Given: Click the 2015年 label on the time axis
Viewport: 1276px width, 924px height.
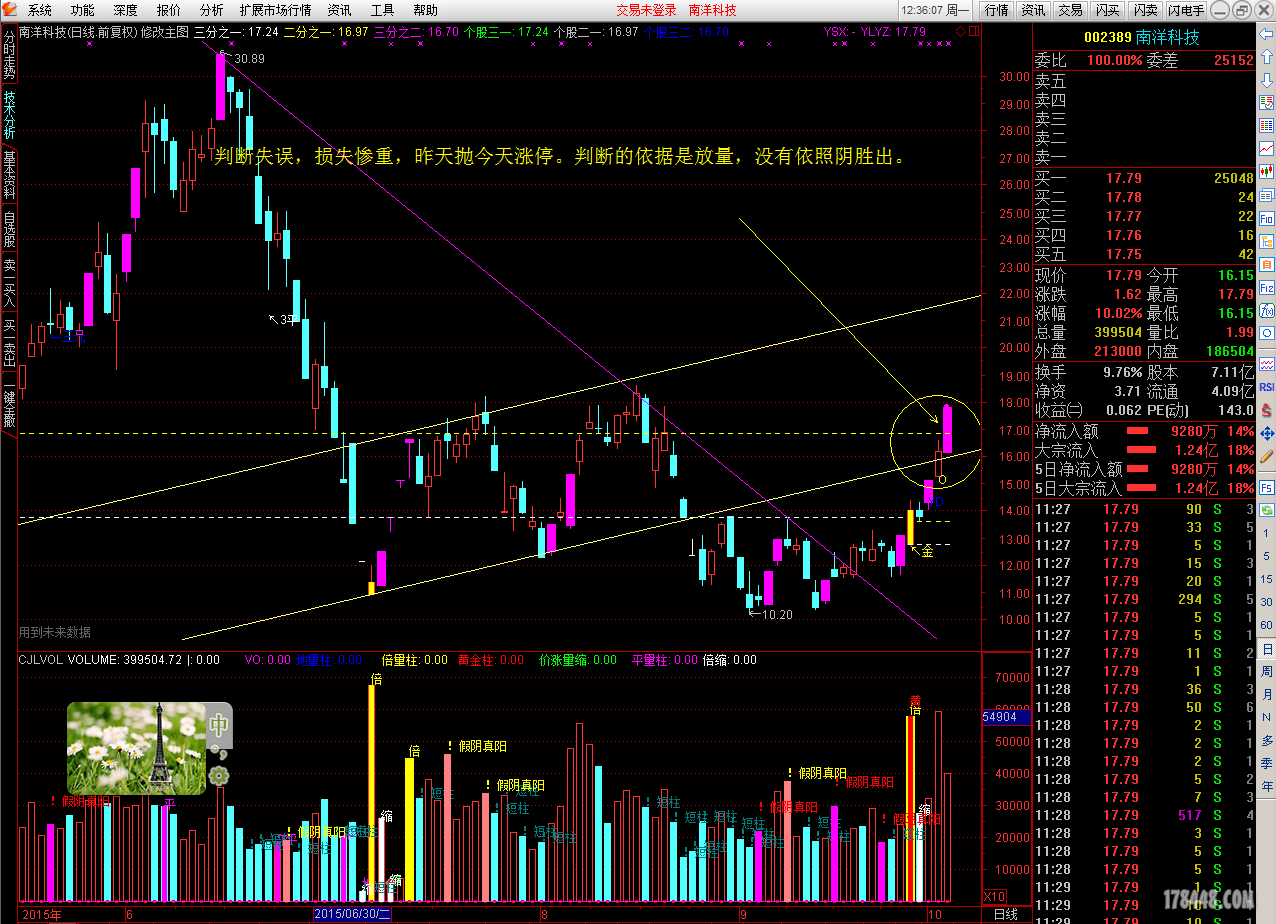Looking at the screenshot, I should pos(41,914).
